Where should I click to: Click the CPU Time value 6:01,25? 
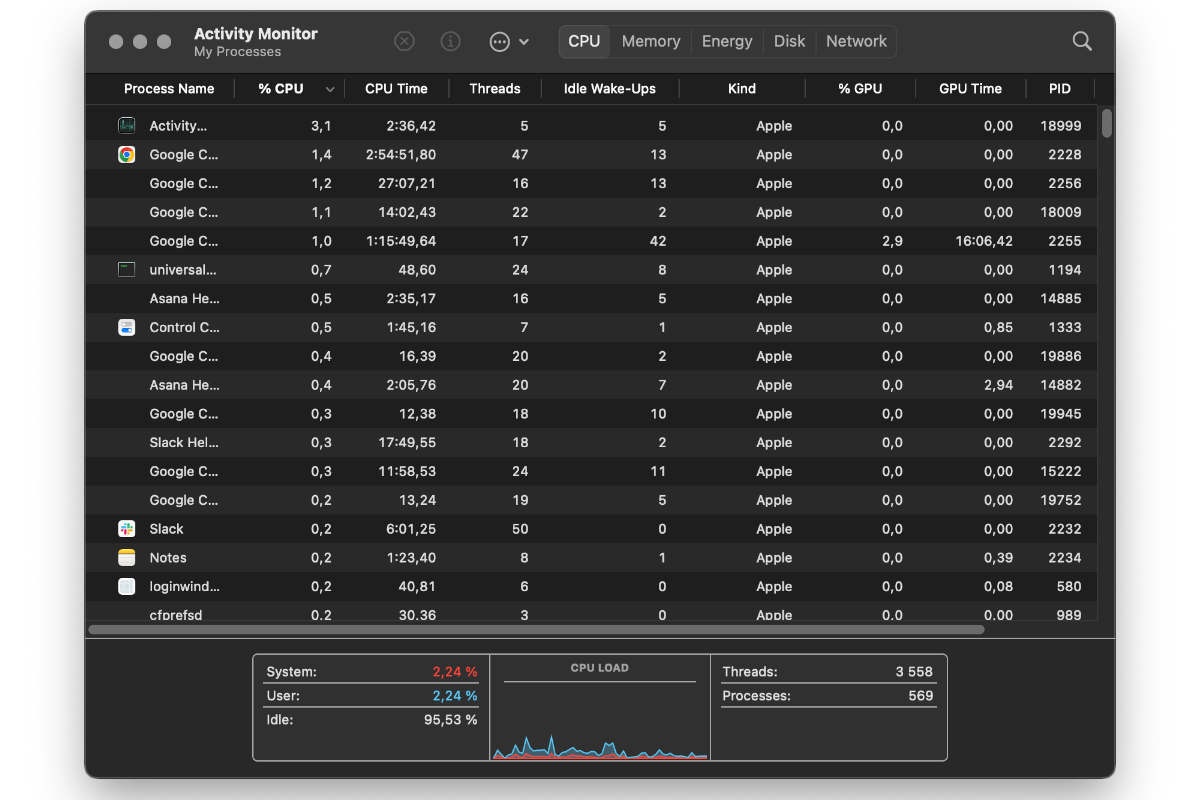tap(410, 529)
